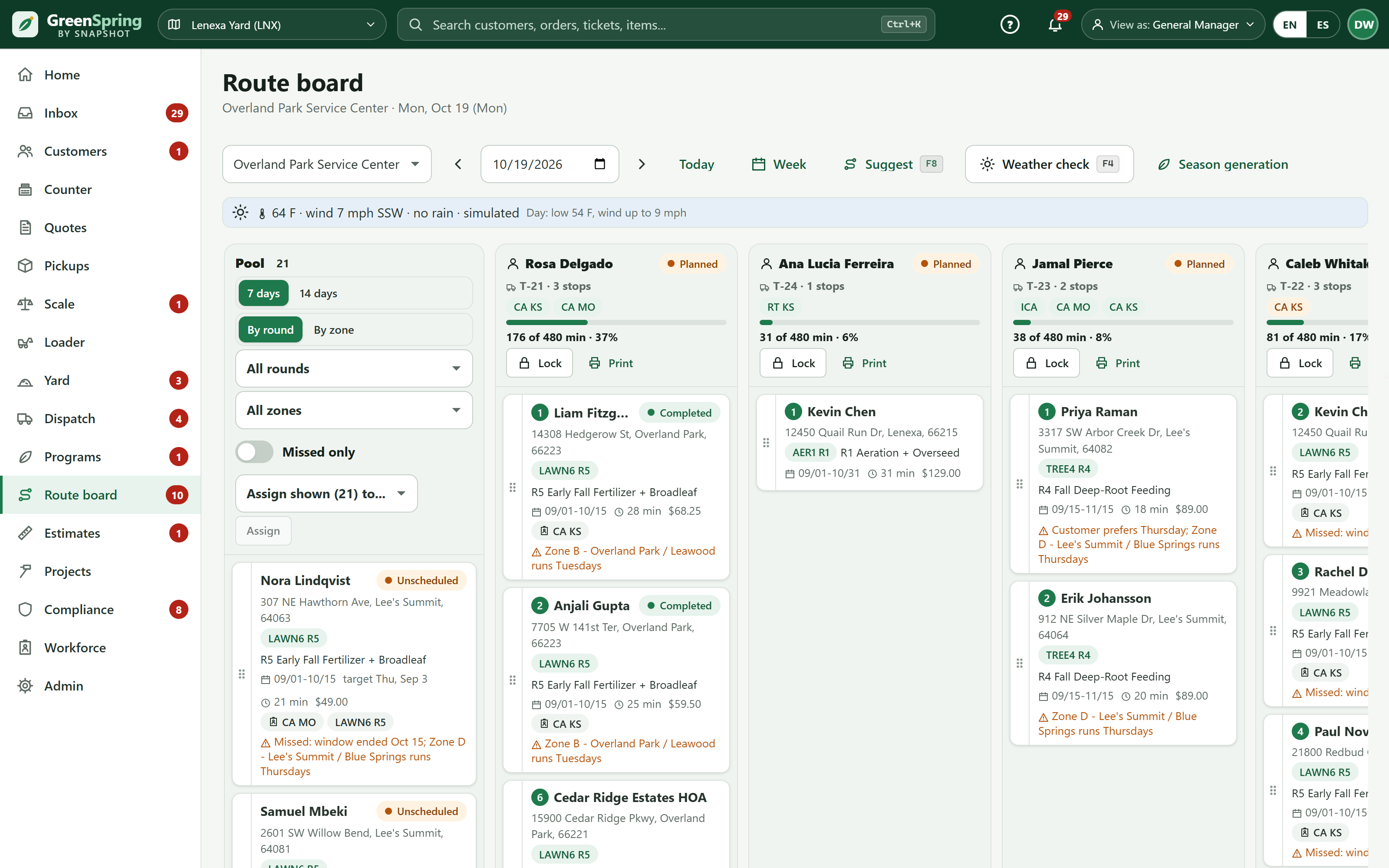Switch language to ES
The height and width of the screenshot is (868, 1389).
[x=1323, y=25]
